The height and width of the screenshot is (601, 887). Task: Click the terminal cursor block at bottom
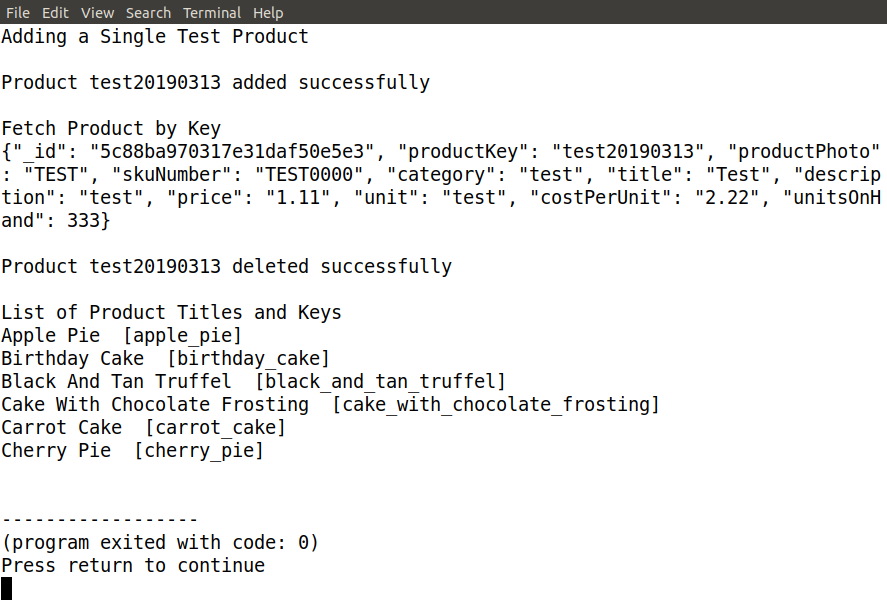point(6,588)
